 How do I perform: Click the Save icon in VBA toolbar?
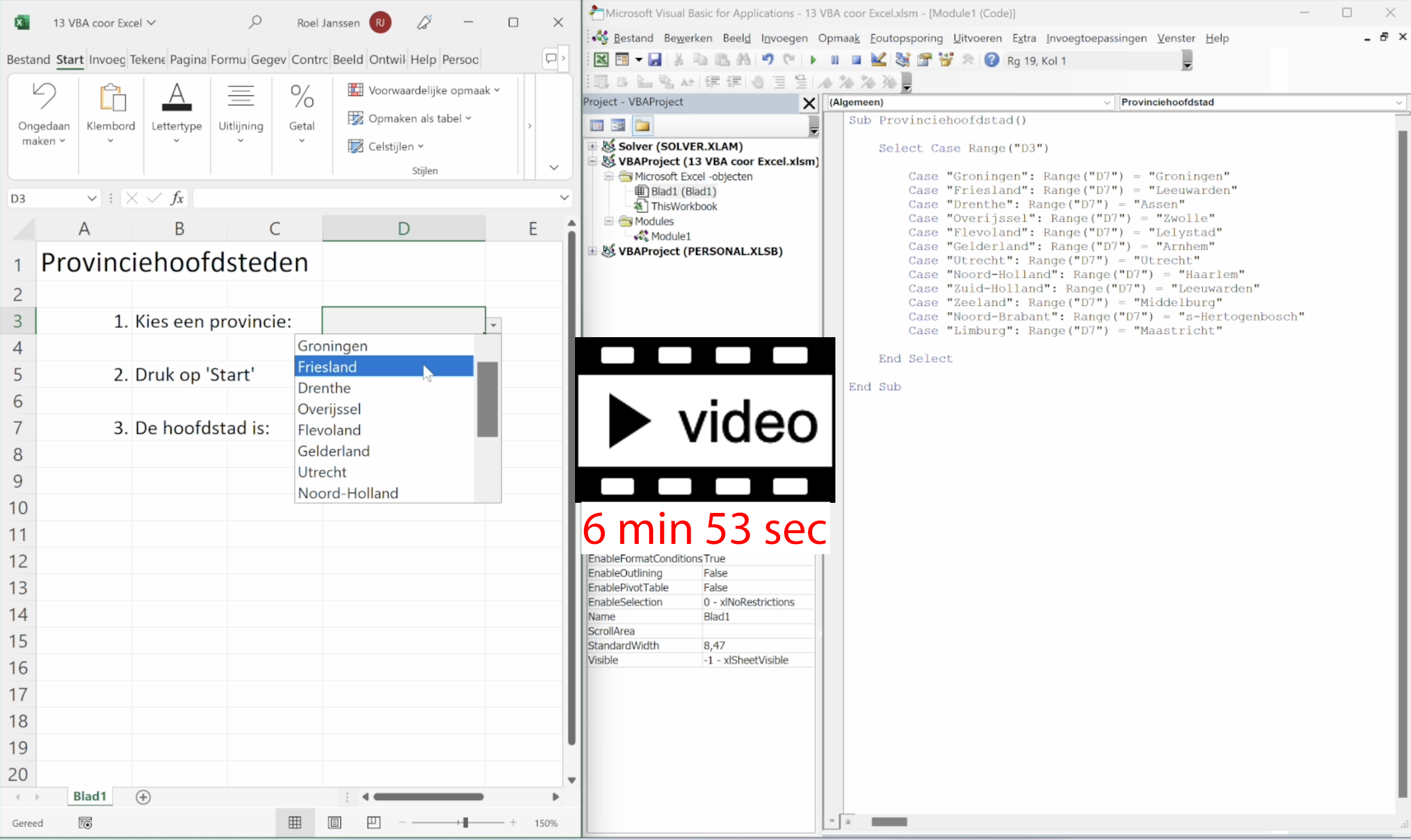click(x=655, y=60)
